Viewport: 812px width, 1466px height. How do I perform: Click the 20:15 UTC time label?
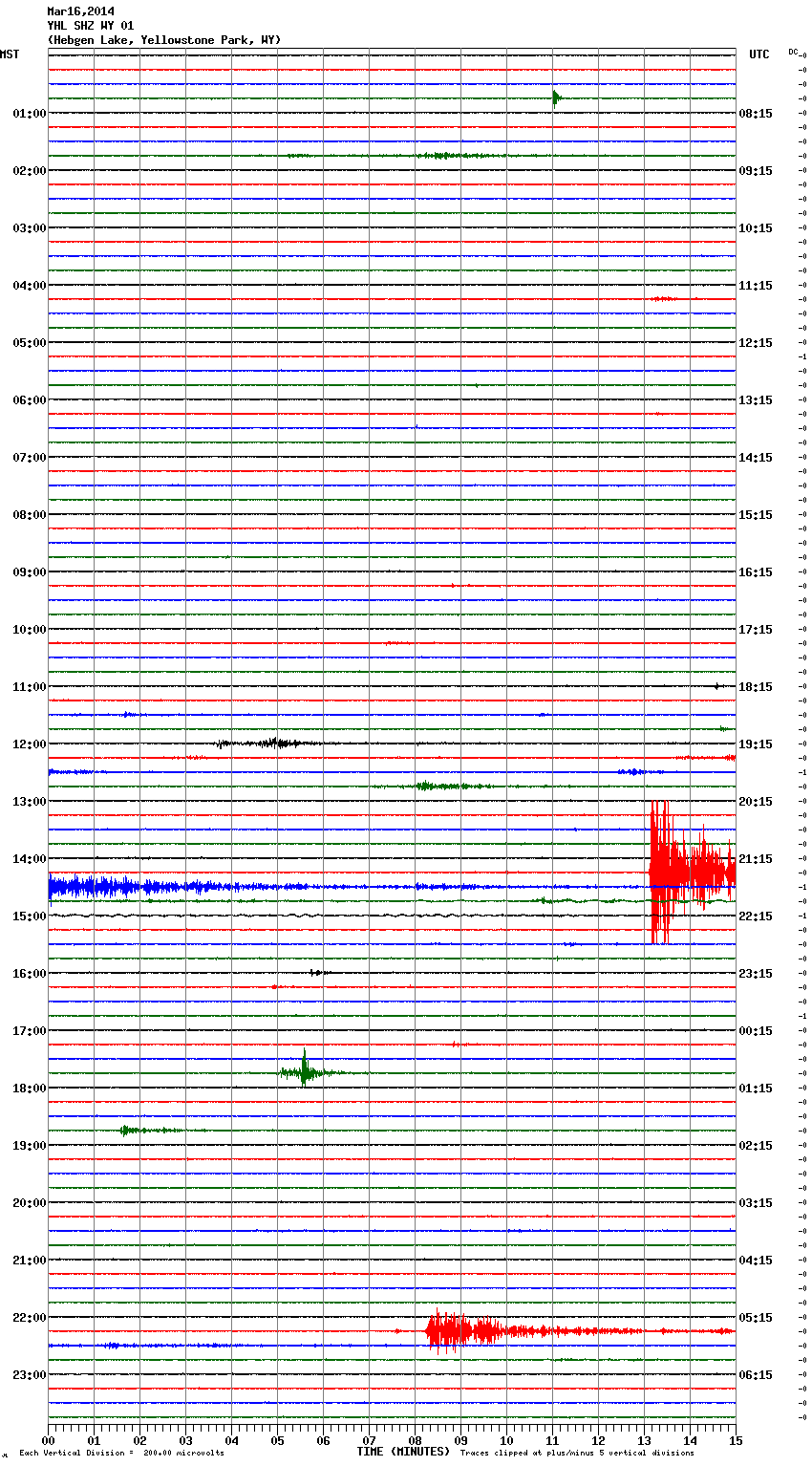click(x=756, y=802)
